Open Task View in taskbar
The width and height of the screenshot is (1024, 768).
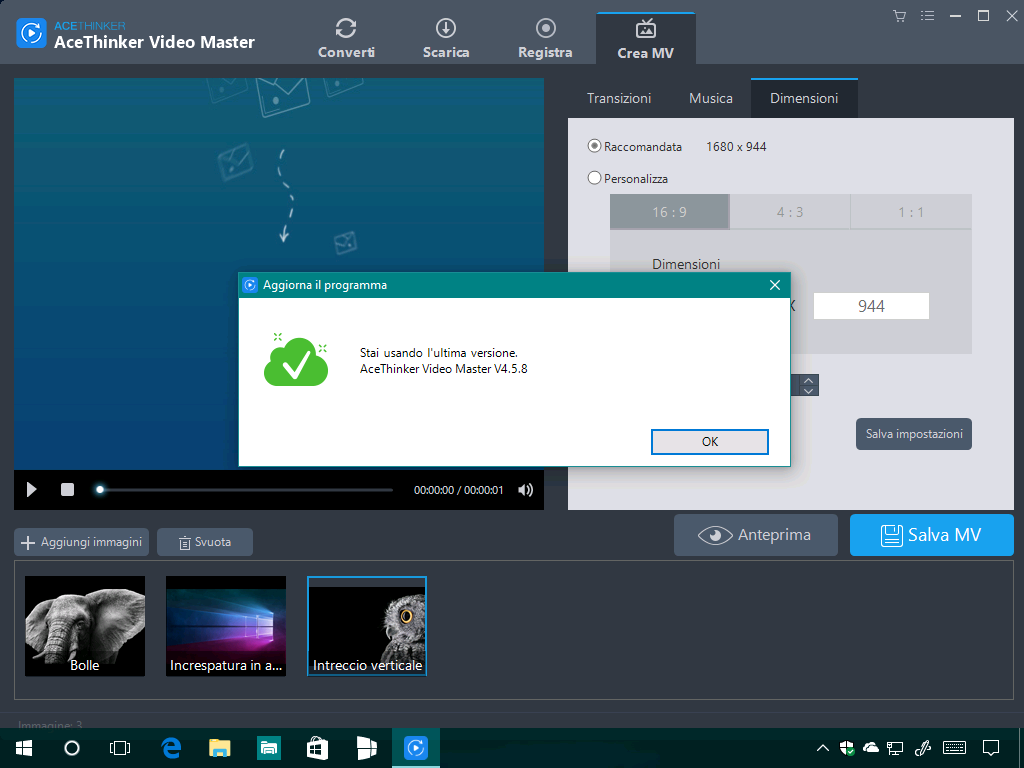[x=120, y=748]
